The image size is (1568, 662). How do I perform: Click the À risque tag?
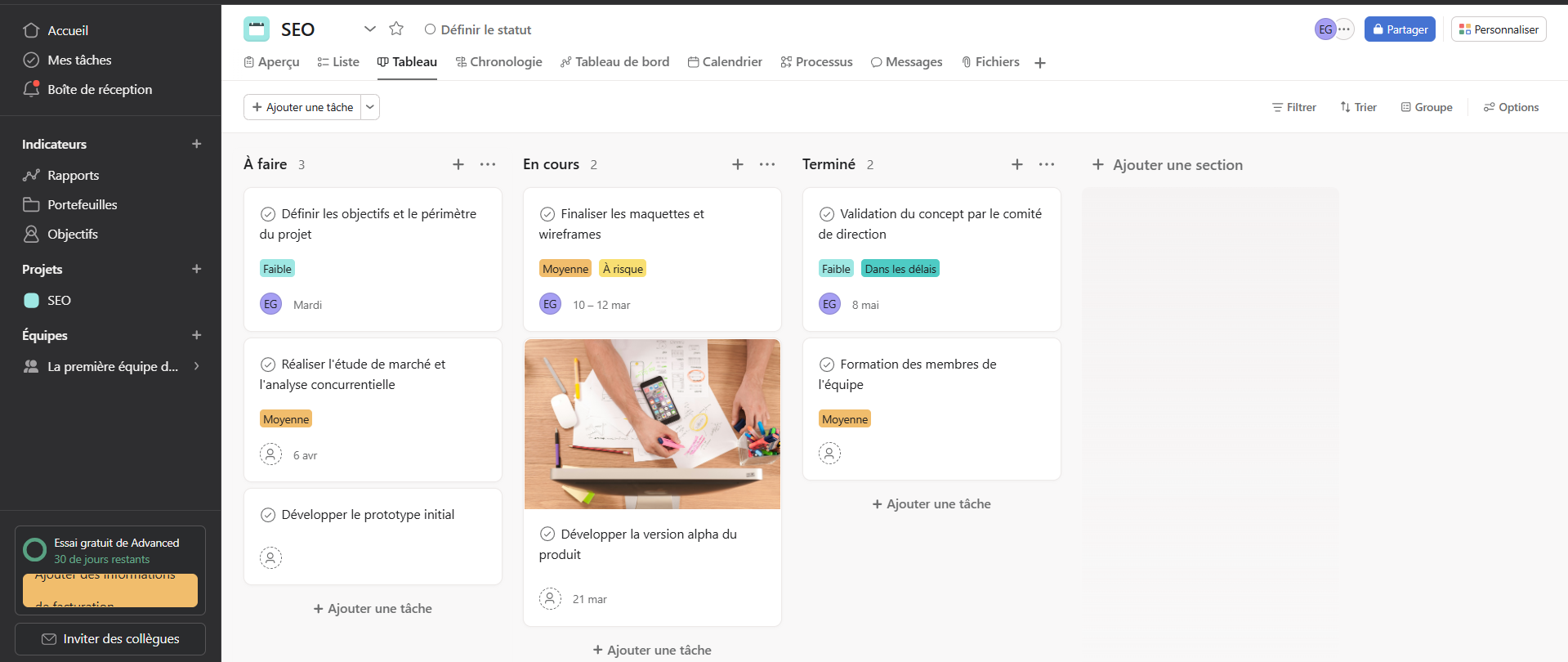click(x=623, y=269)
